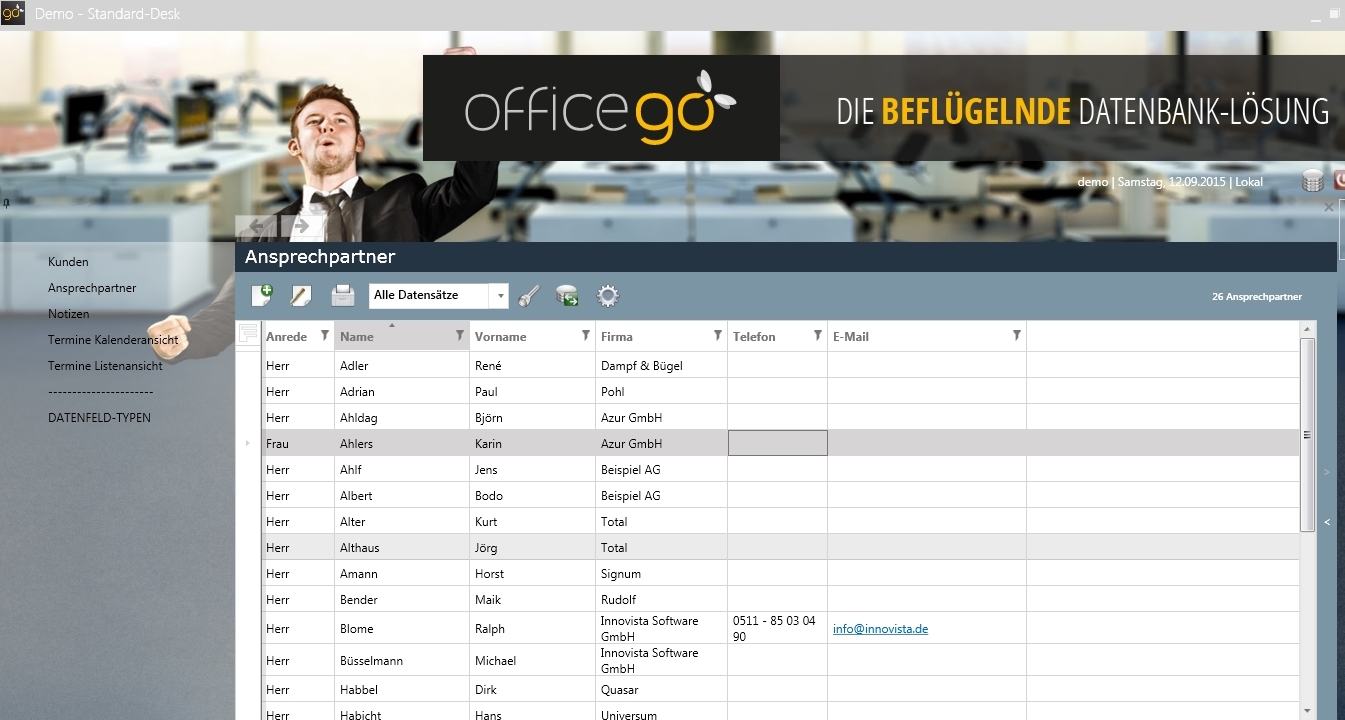Screen dimensions: 1345x720
Task: Print the Ansprechpartner list
Action: pyautogui.click(x=343, y=295)
